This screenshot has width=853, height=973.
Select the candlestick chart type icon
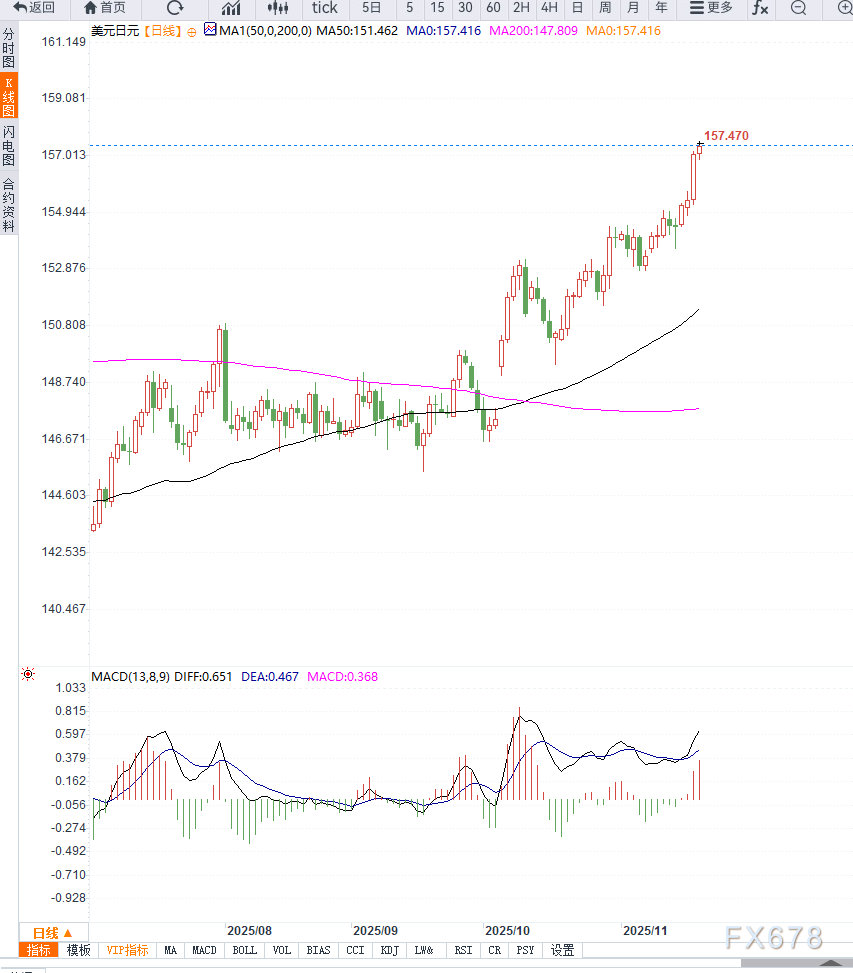click(277, 8)
